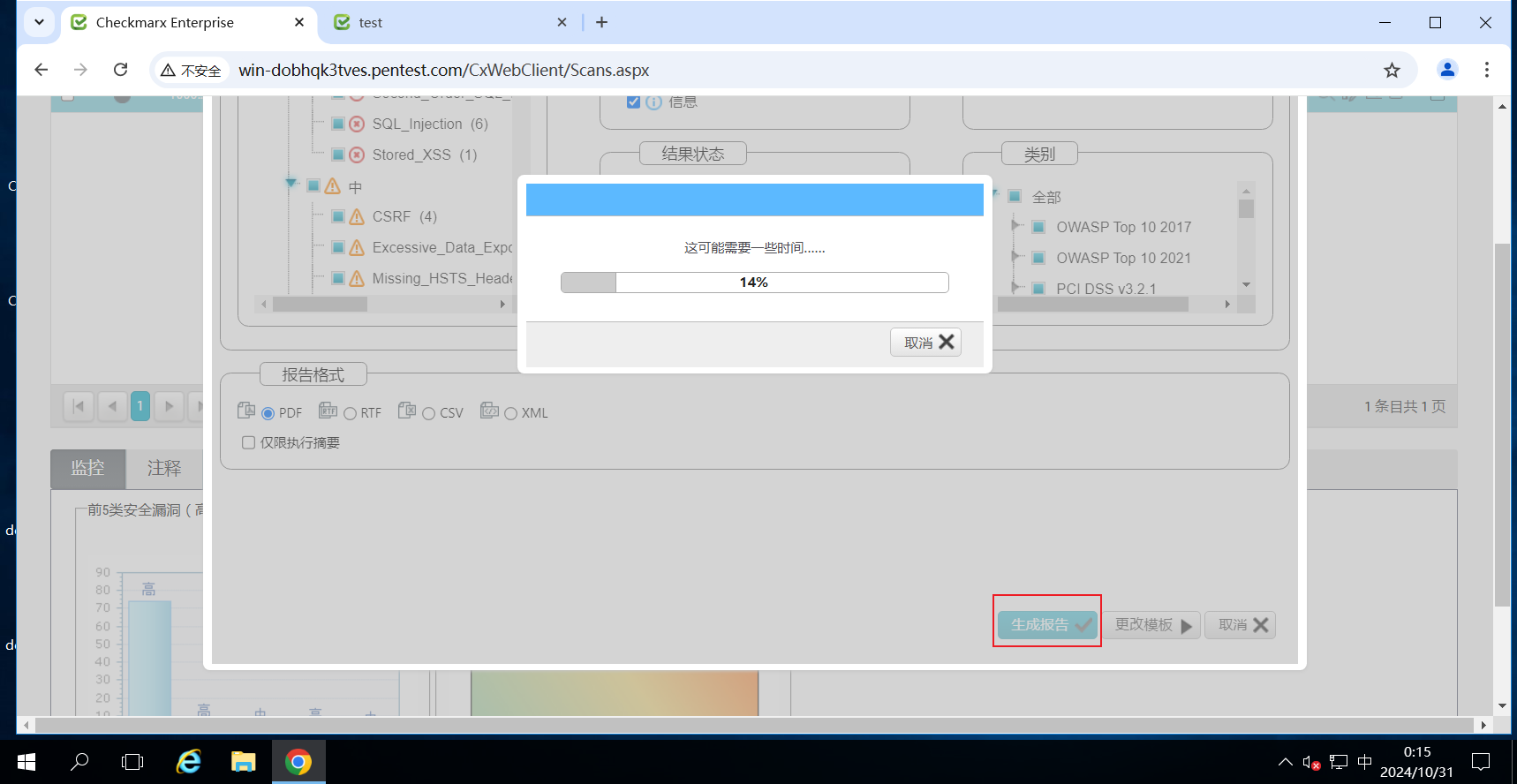This screenshot has width=1517, height=784.
Task: Toggle CSRF checkbox in the tree
Action: pyautogui.click(x=338, y=216)
